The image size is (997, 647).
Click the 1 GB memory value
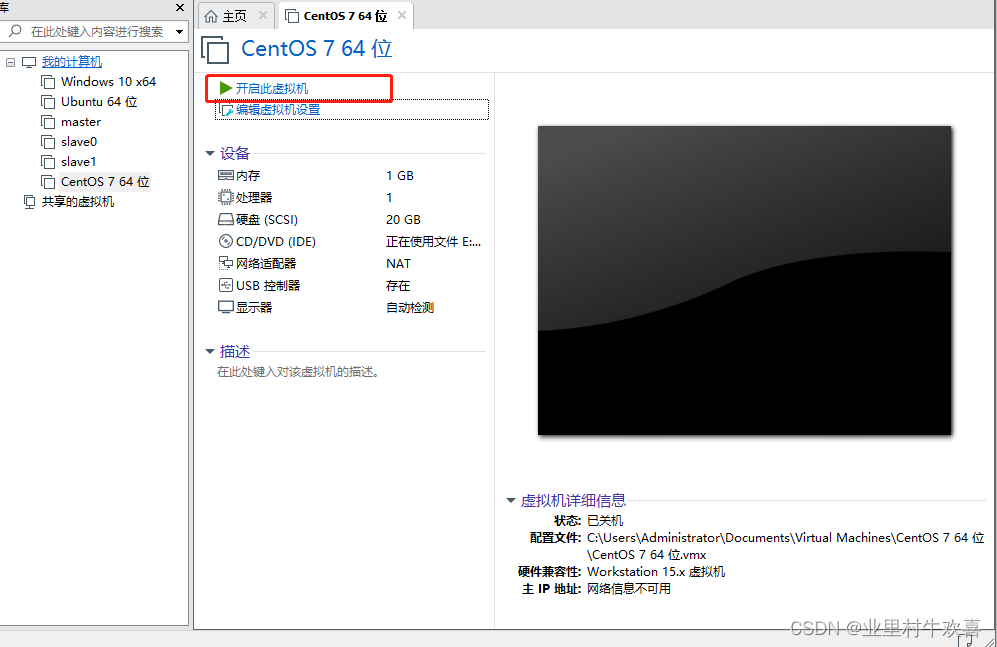400,175
